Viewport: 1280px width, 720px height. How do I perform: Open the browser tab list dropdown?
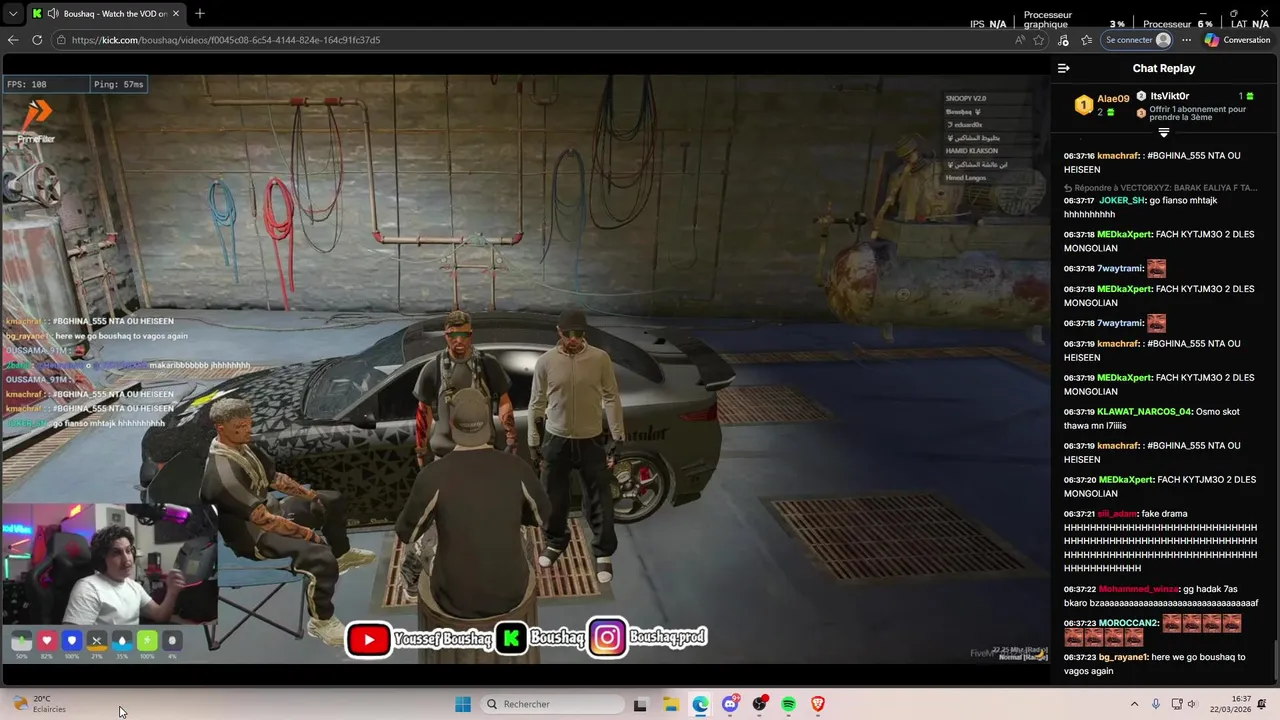12,14
